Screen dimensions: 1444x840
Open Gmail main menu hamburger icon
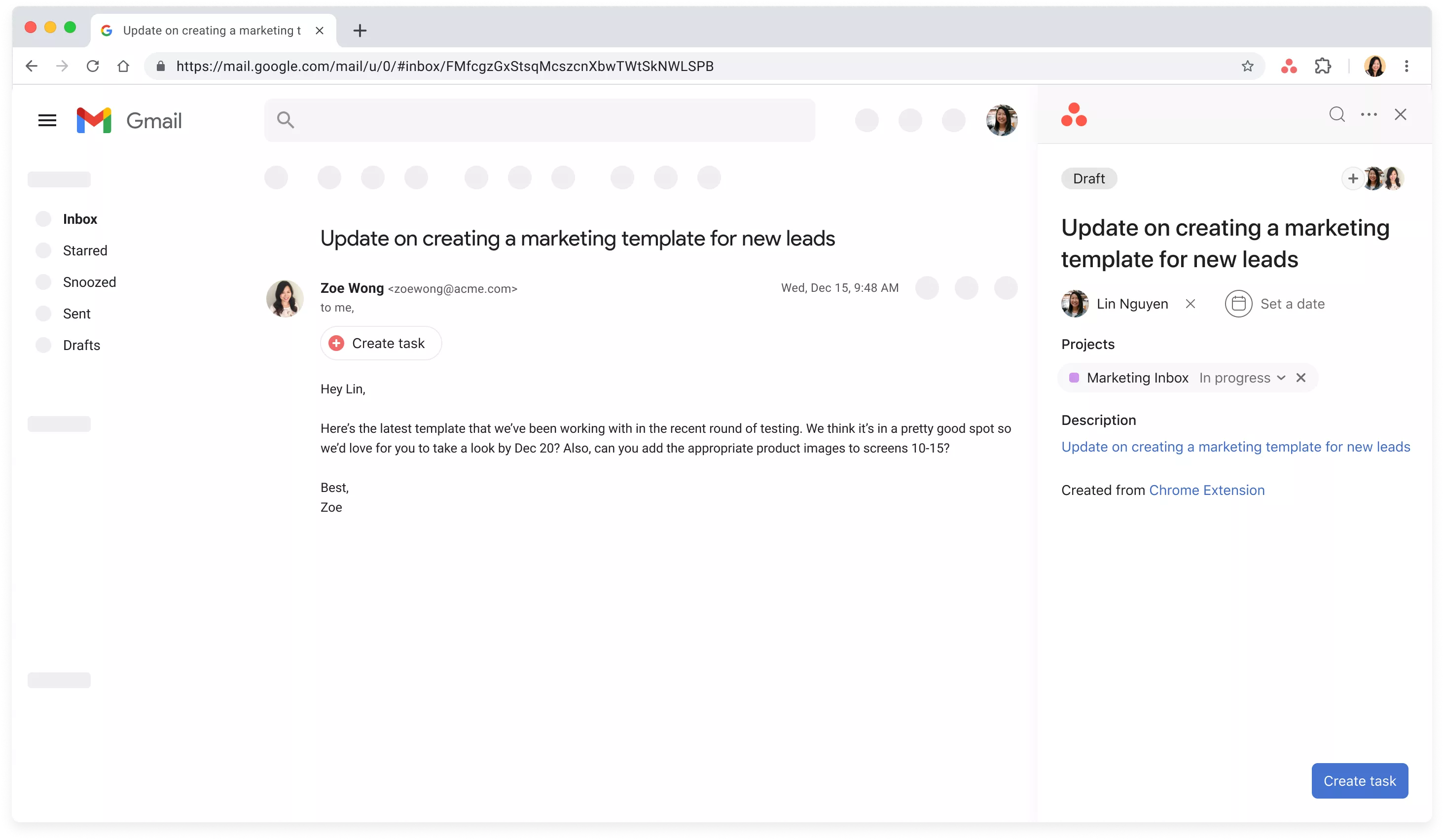click(47, 120)
